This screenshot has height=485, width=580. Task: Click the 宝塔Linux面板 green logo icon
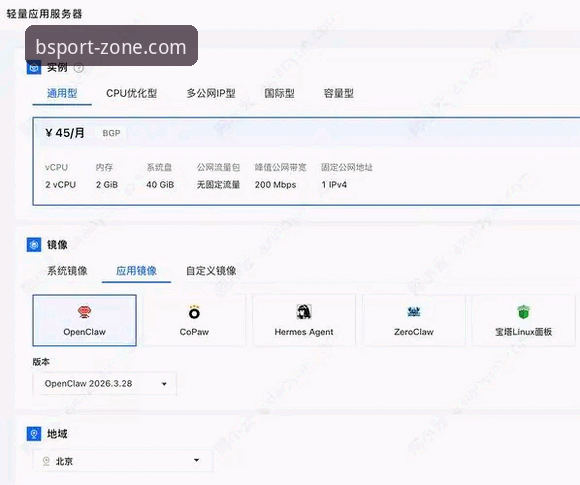pos(523,312)
